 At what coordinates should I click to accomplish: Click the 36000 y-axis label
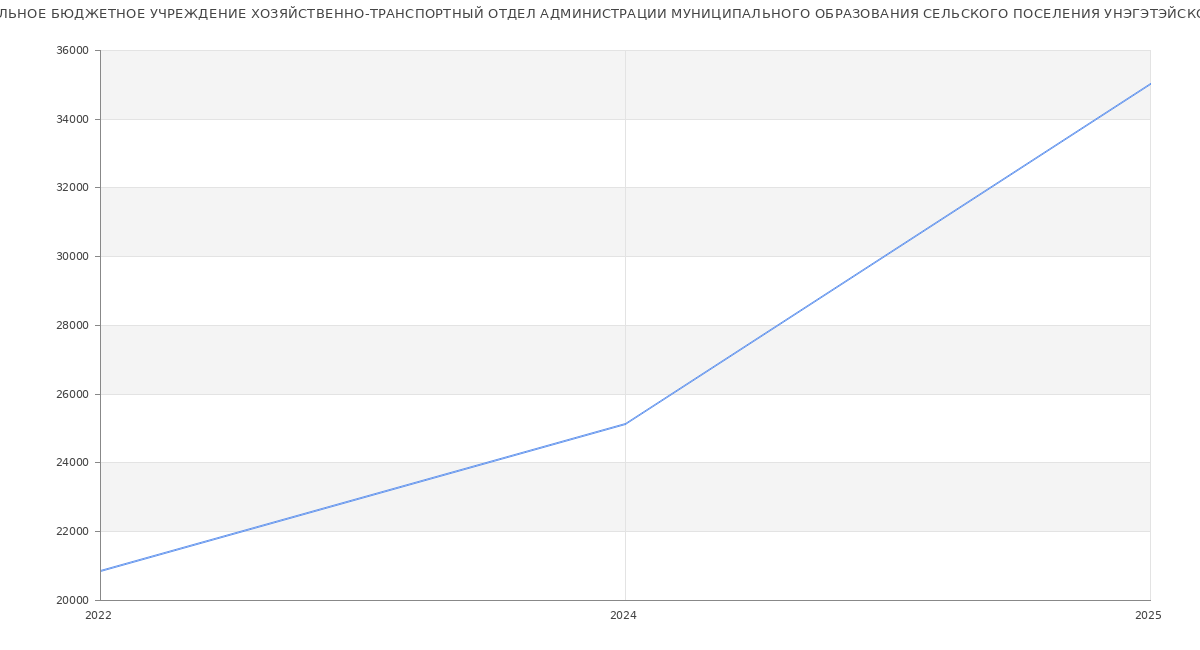tap(71, 50)
